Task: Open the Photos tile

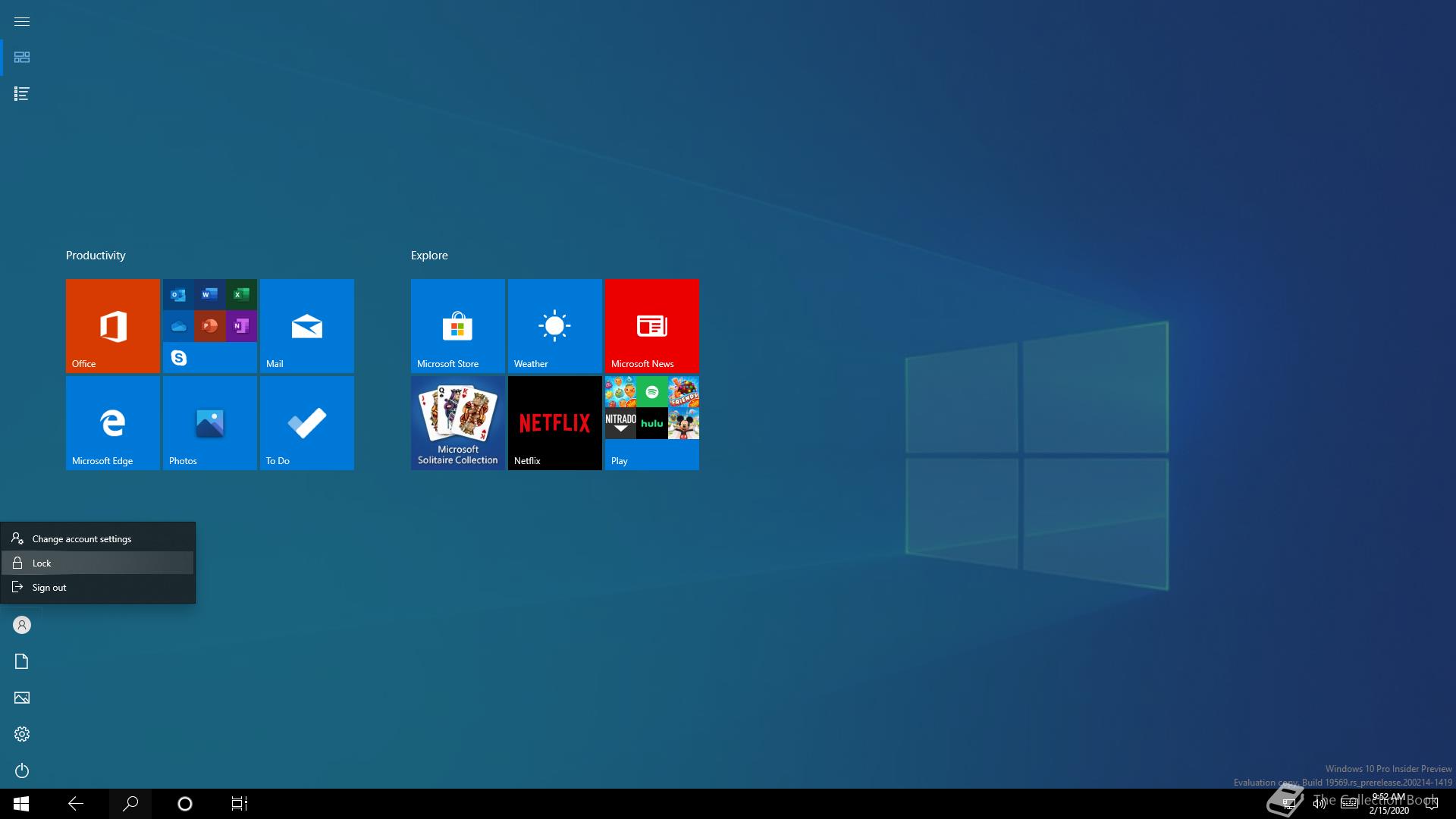Action: (210, 423)
